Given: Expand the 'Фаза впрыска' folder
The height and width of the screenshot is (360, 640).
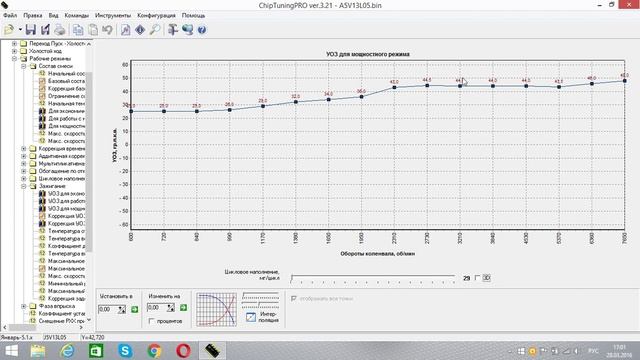Looking at the screenshot, I should click(x=24, y=306).
